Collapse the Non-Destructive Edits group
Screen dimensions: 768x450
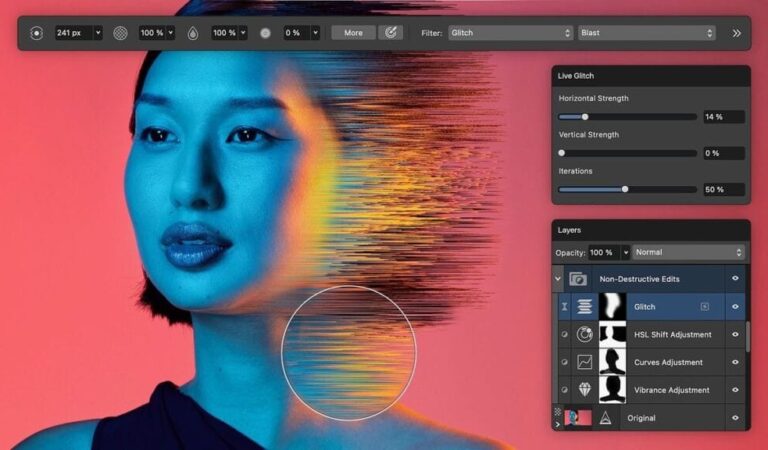(x=558, y=279)
